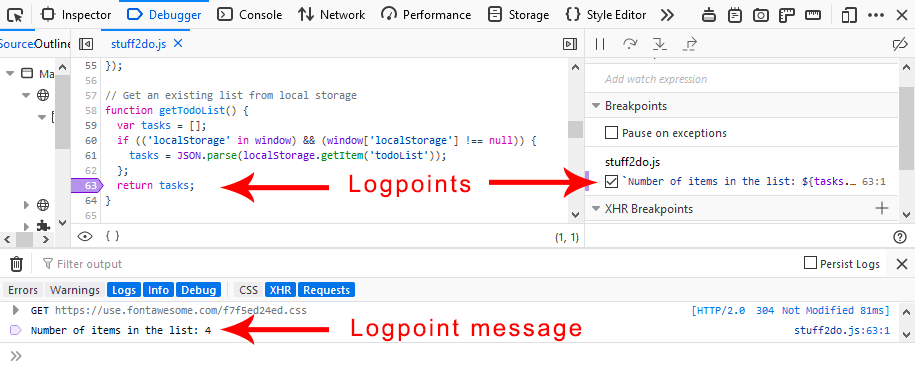Show more tools via chevron overflow
The image size is (915, 370).
click(x=667, y=15)
